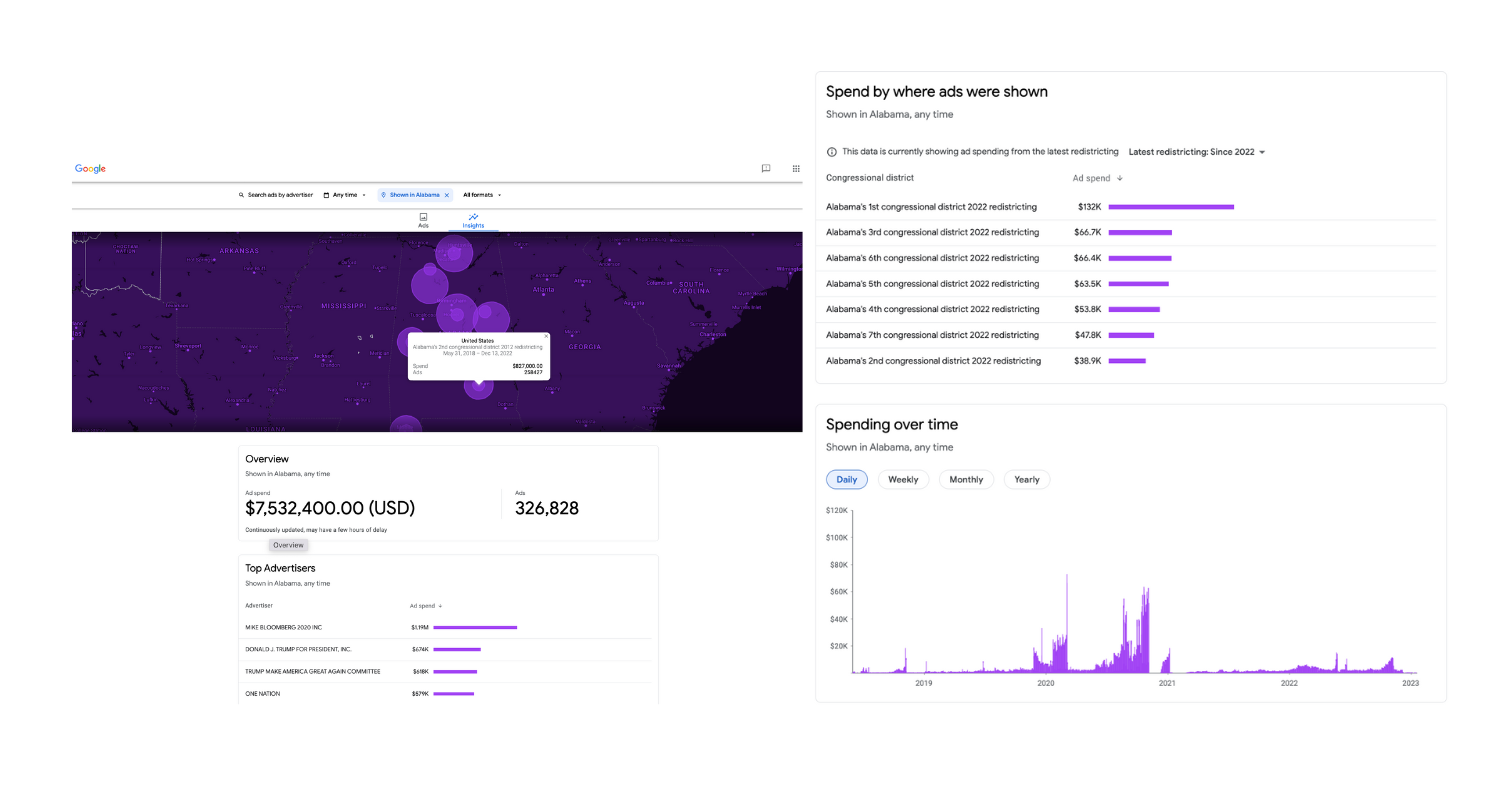1500x800 pixels.
Task: Click the $132K spend bar
Action: (x=1171, y=207)
